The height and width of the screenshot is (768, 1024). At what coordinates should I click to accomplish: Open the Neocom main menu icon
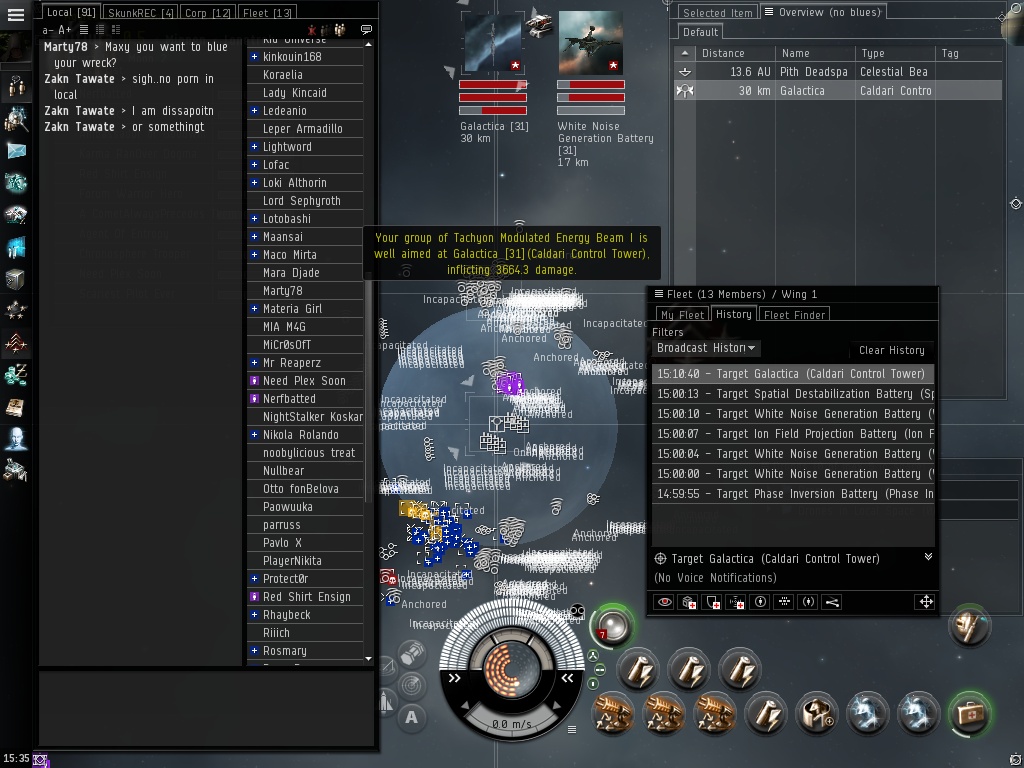pyautogui.click(x=15, y=14)
